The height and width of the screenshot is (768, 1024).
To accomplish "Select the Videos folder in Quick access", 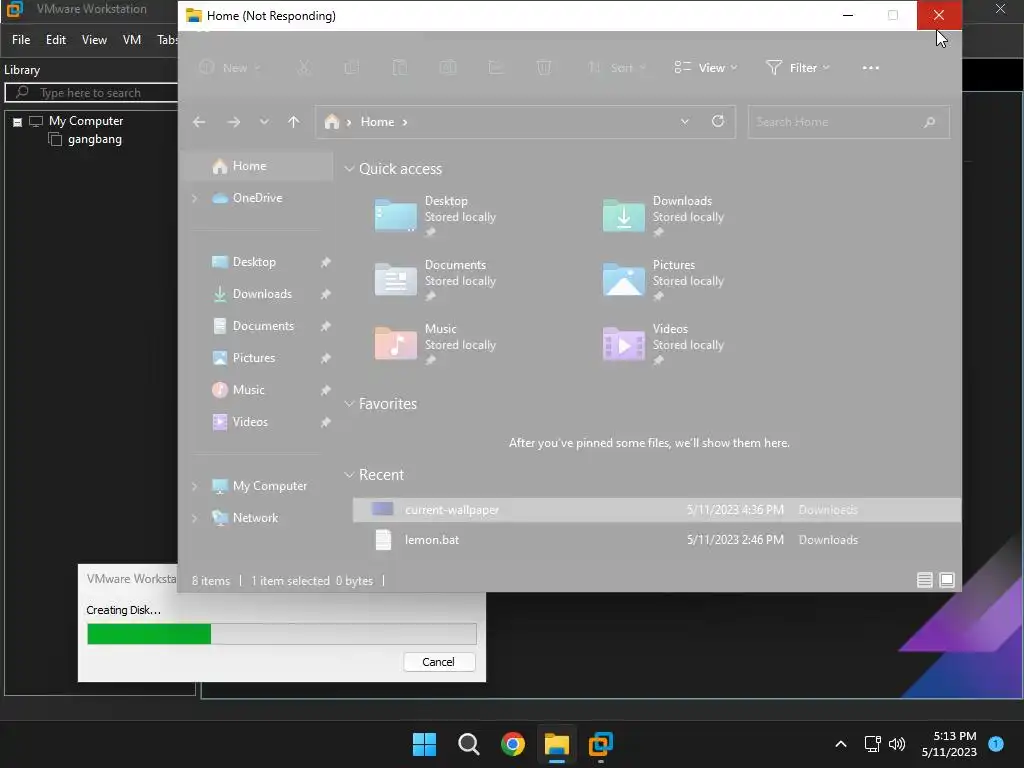I will point(664,344).
